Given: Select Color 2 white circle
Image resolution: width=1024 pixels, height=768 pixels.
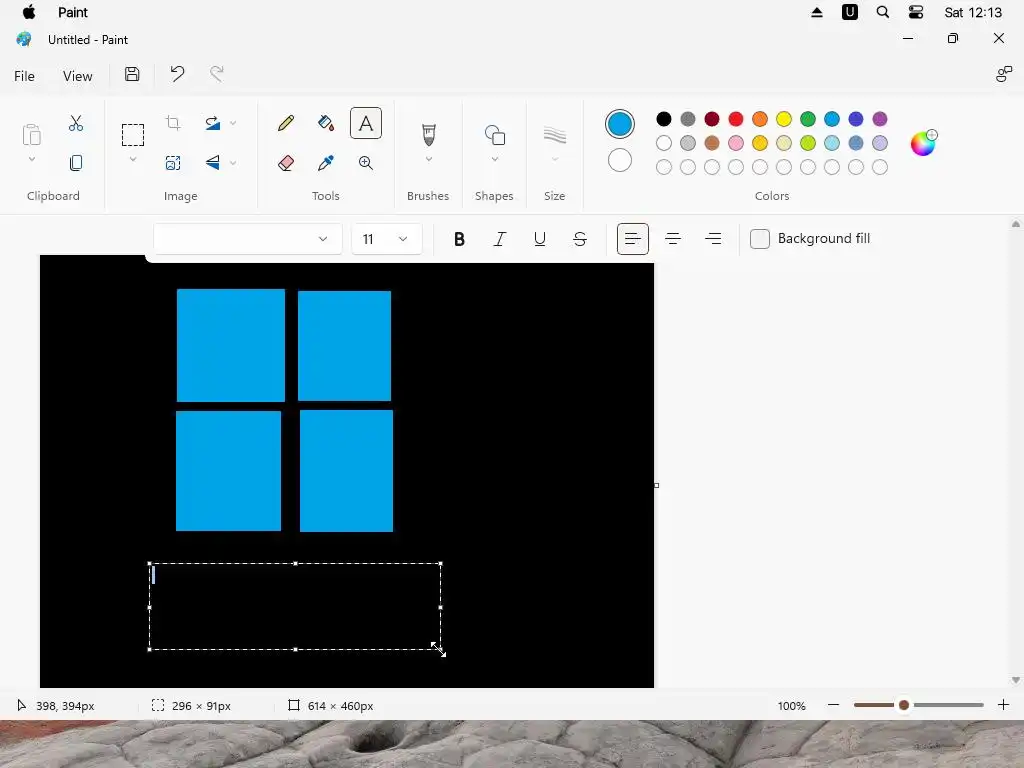Looking at the screenshot, I should (620, 160).
